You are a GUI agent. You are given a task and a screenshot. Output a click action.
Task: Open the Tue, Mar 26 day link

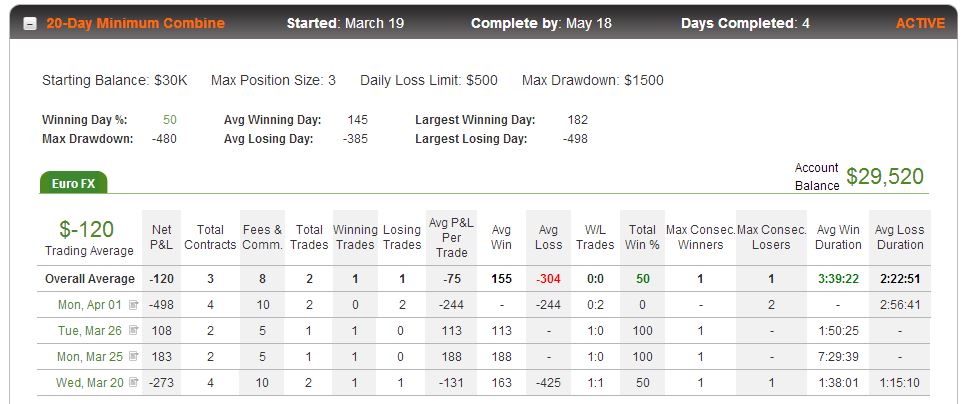90,331
